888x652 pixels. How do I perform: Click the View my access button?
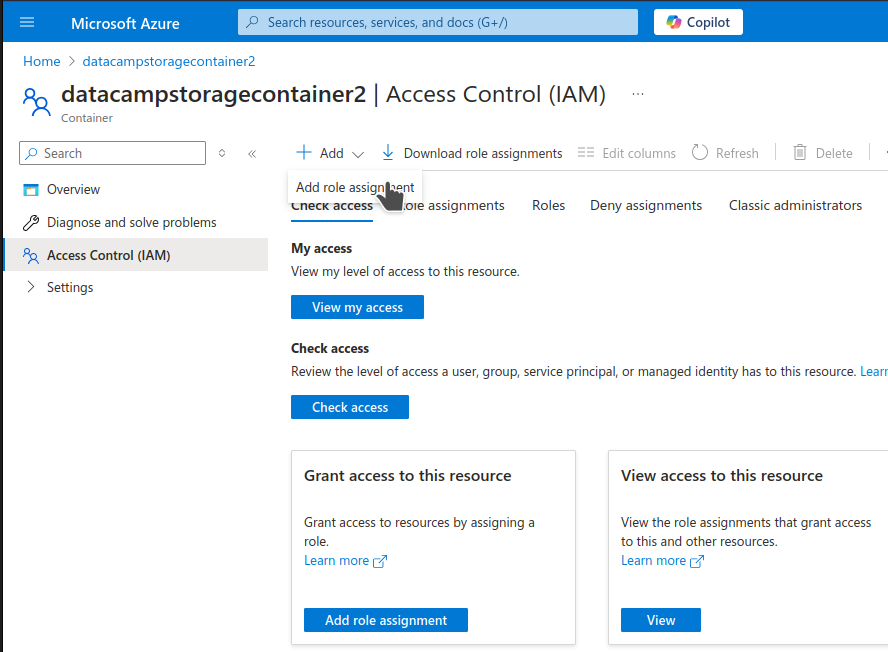[357, 307]
